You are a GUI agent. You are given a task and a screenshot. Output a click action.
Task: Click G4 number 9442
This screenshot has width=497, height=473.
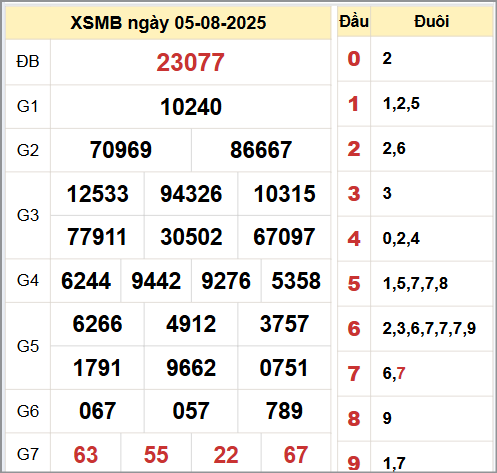click(x=156, y=281)
